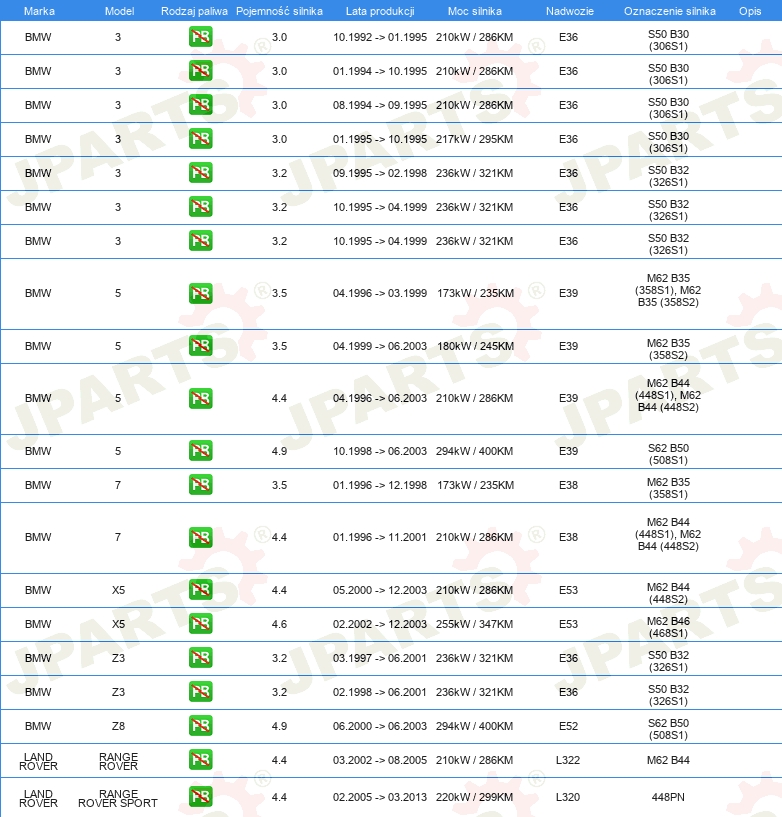Click the fuel icon in the BMW Z8 row

click(x=201, y=725)
